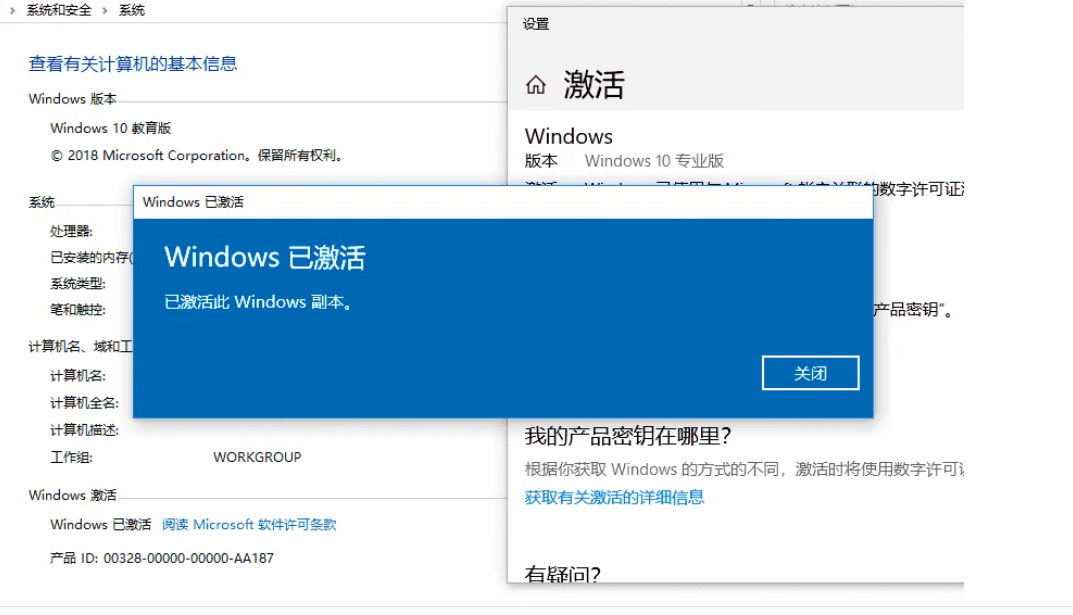Click the 2018 Microsoft Corporation copyright line
This screenshot has width=1073, height=615.
tap(196, 155)
